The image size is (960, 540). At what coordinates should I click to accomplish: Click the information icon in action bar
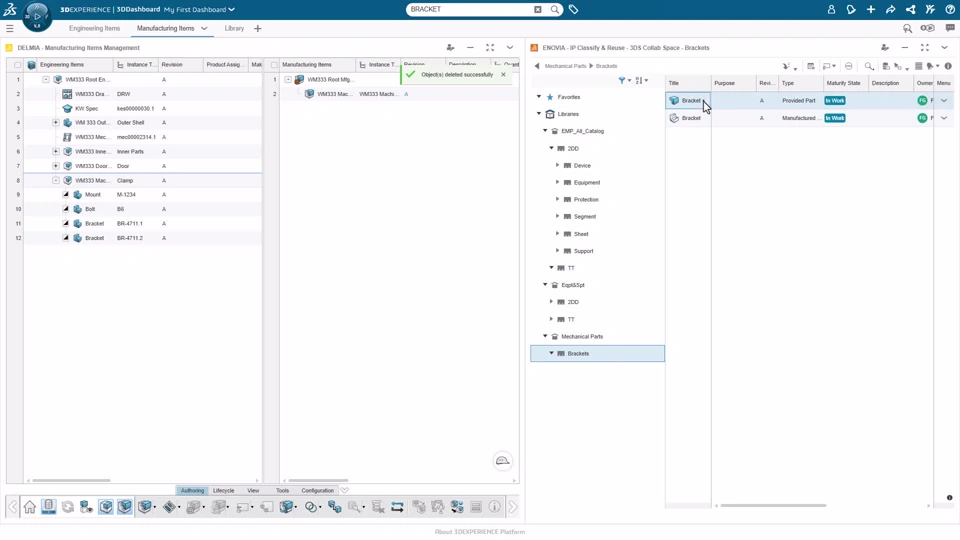coord(495,507)
